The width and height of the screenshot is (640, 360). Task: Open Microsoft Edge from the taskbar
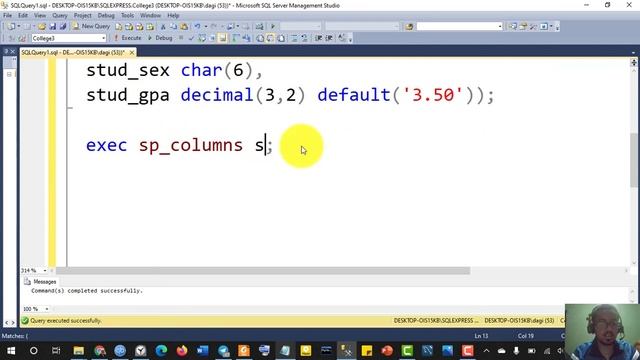point(161,351)
